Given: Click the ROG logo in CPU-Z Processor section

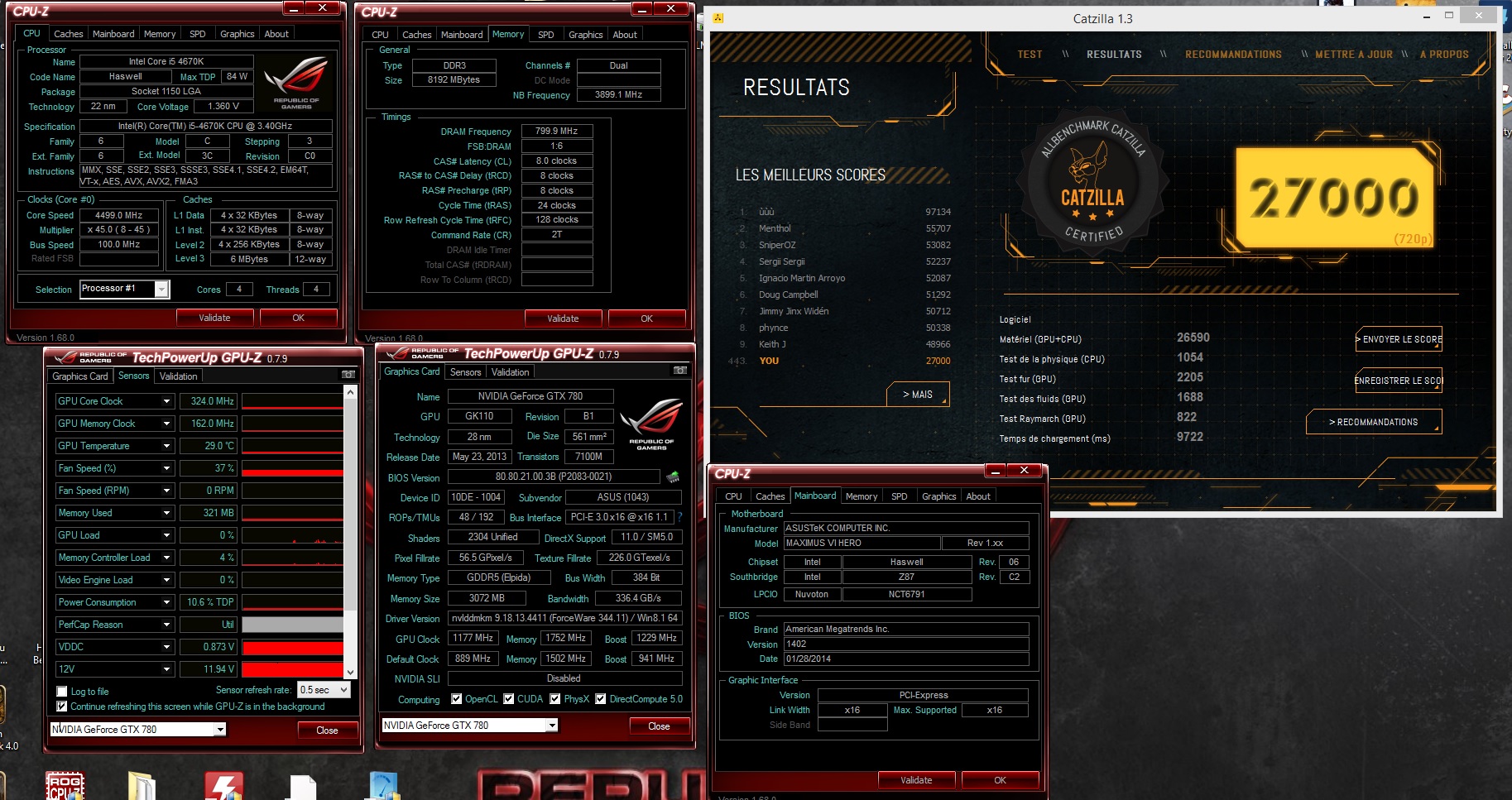Looking at the screenshot, I should pos(295,83).
